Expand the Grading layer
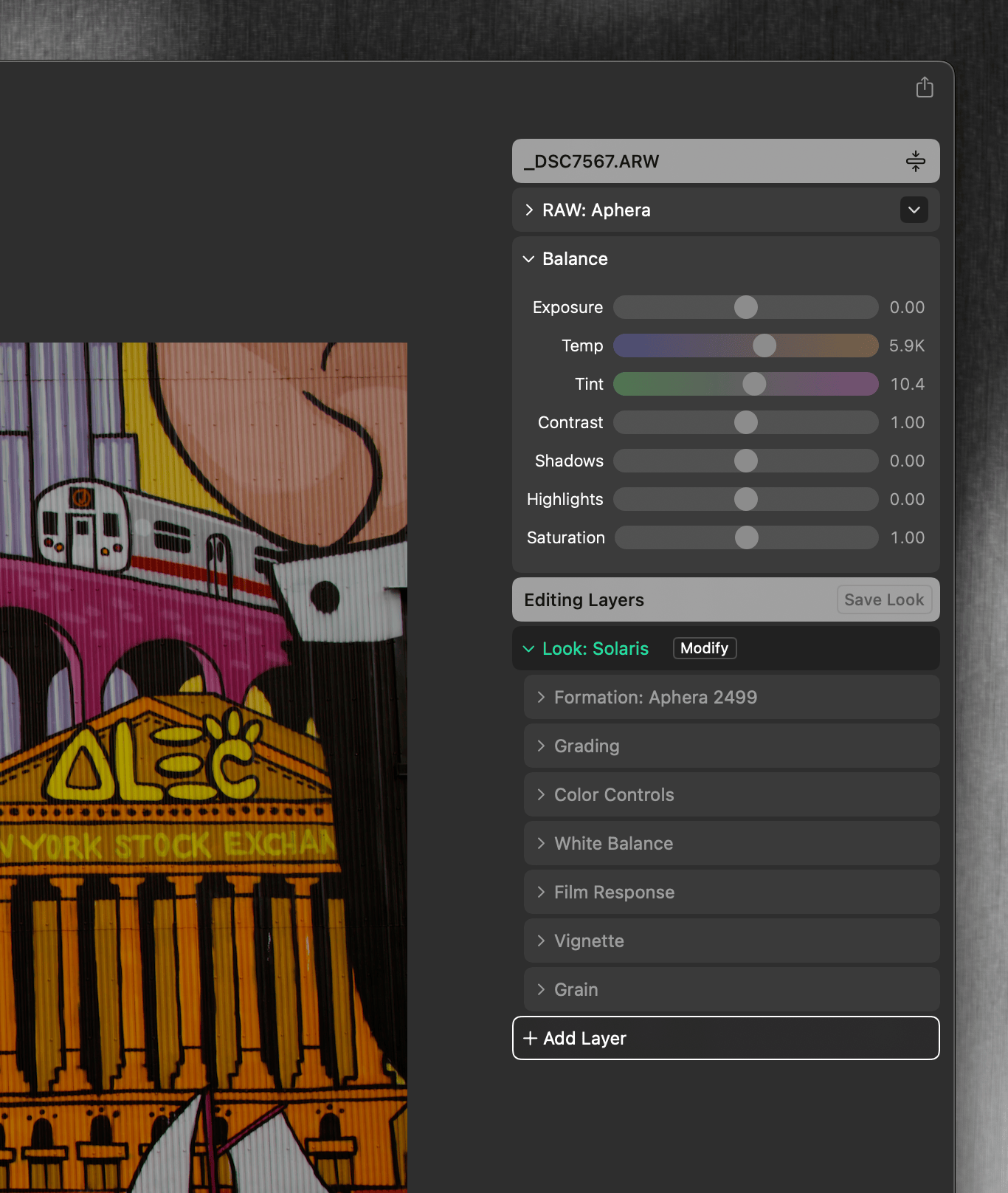 tap(541, 746)
